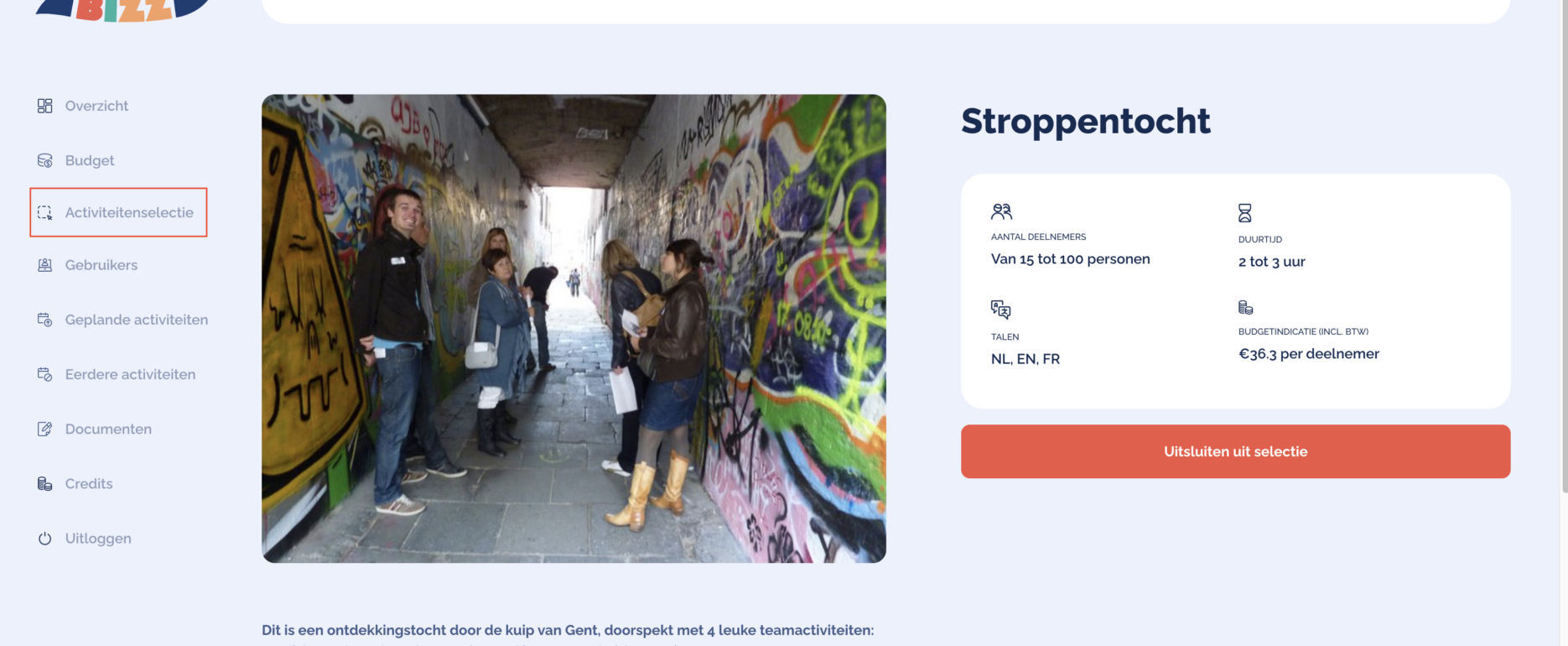Open the Gebruikers section
Screen dimensions: 1568x646
coord(101,265)
